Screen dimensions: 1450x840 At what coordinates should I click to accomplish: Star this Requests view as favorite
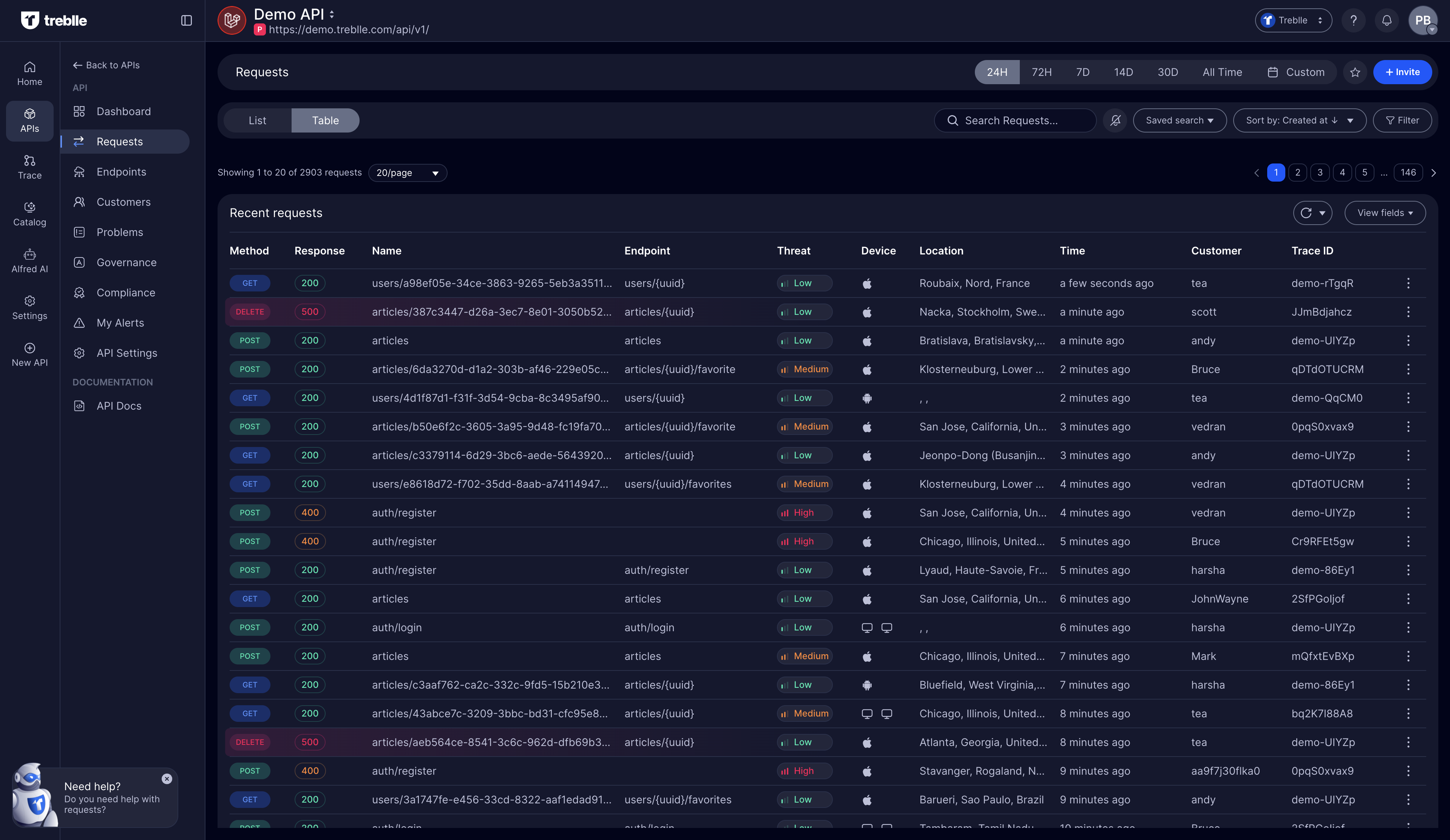tap(1355, 72)
